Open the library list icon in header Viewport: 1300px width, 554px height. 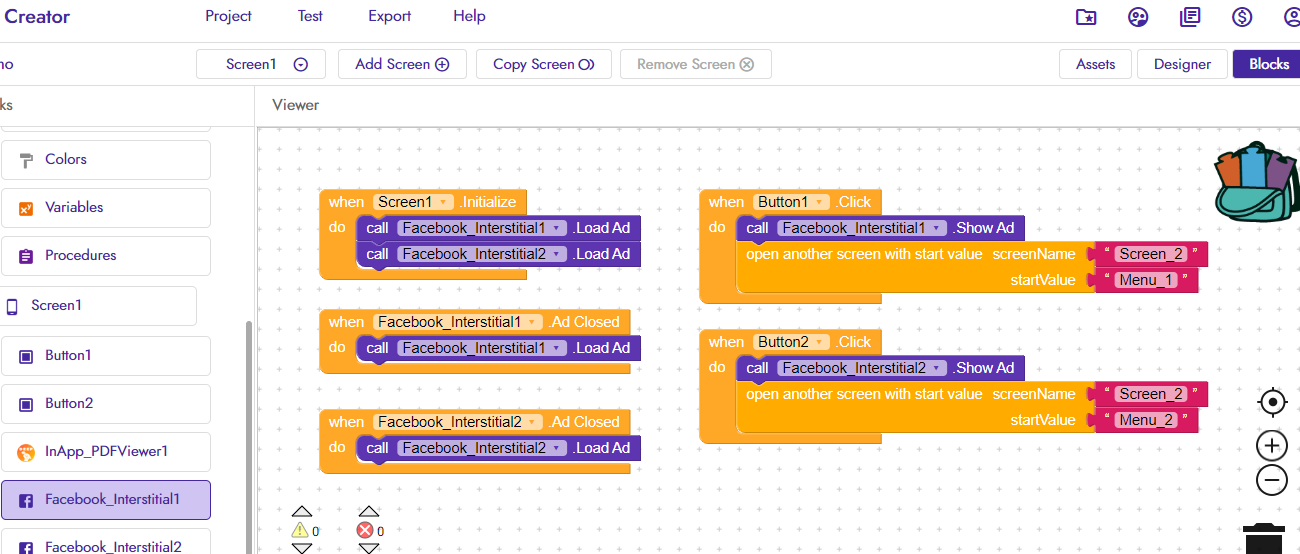coord(1190,17)
